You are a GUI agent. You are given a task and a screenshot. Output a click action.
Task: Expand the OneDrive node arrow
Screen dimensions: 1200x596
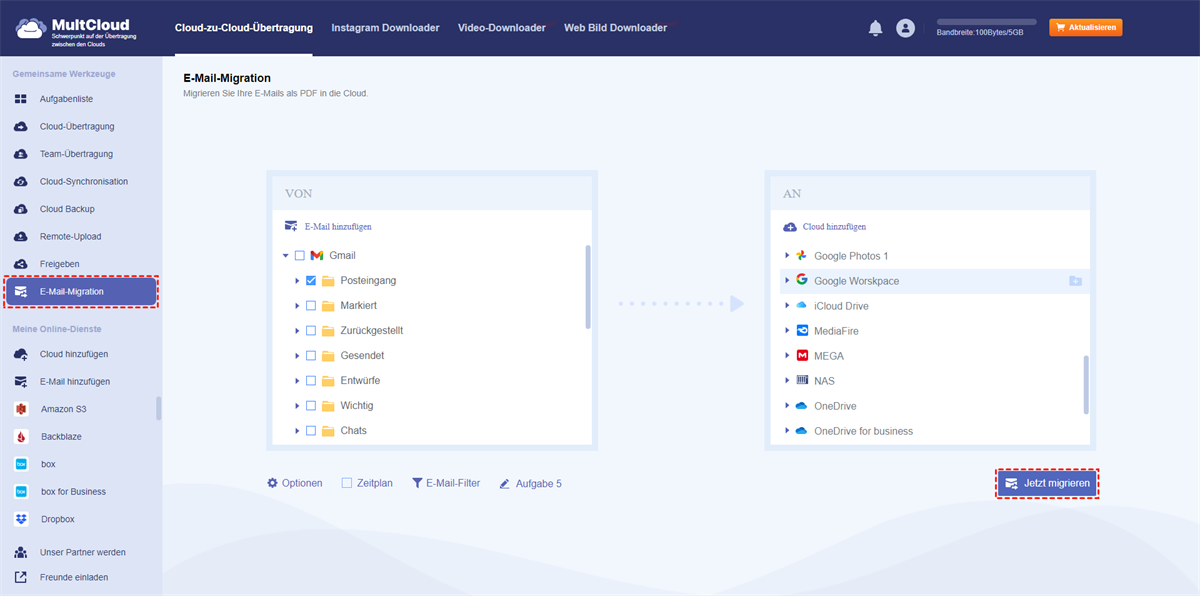coord(787,406)
